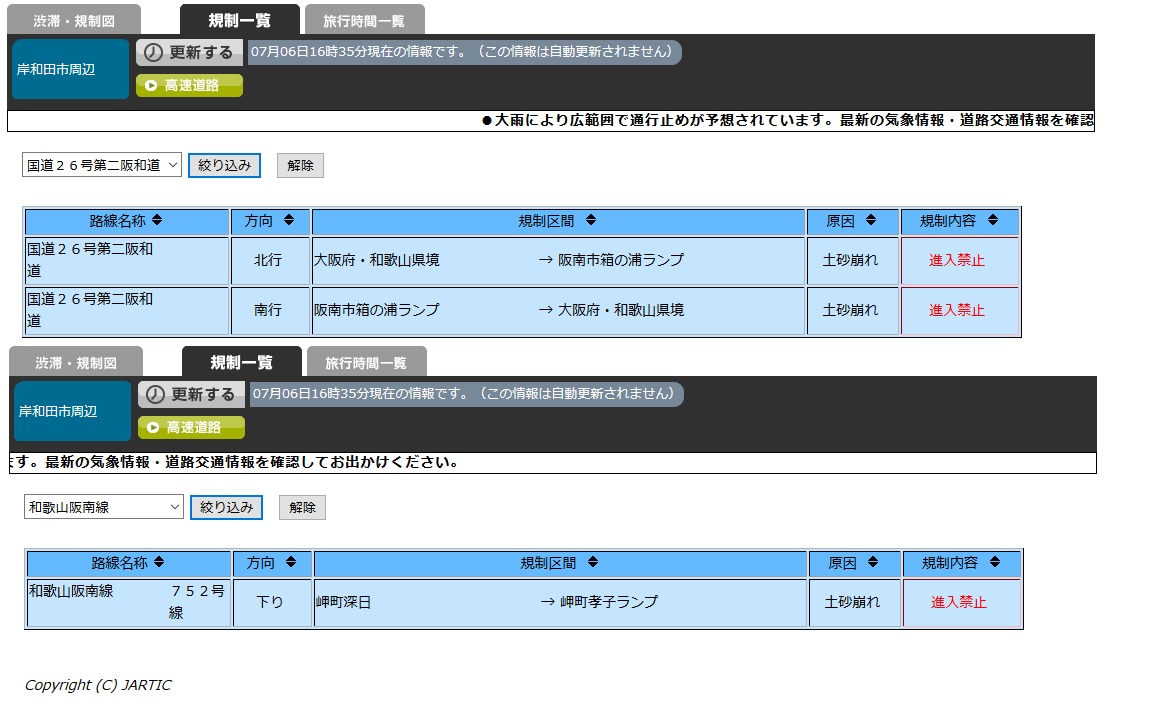Sort by 規制内容 in the 国道26号 table

996,221
